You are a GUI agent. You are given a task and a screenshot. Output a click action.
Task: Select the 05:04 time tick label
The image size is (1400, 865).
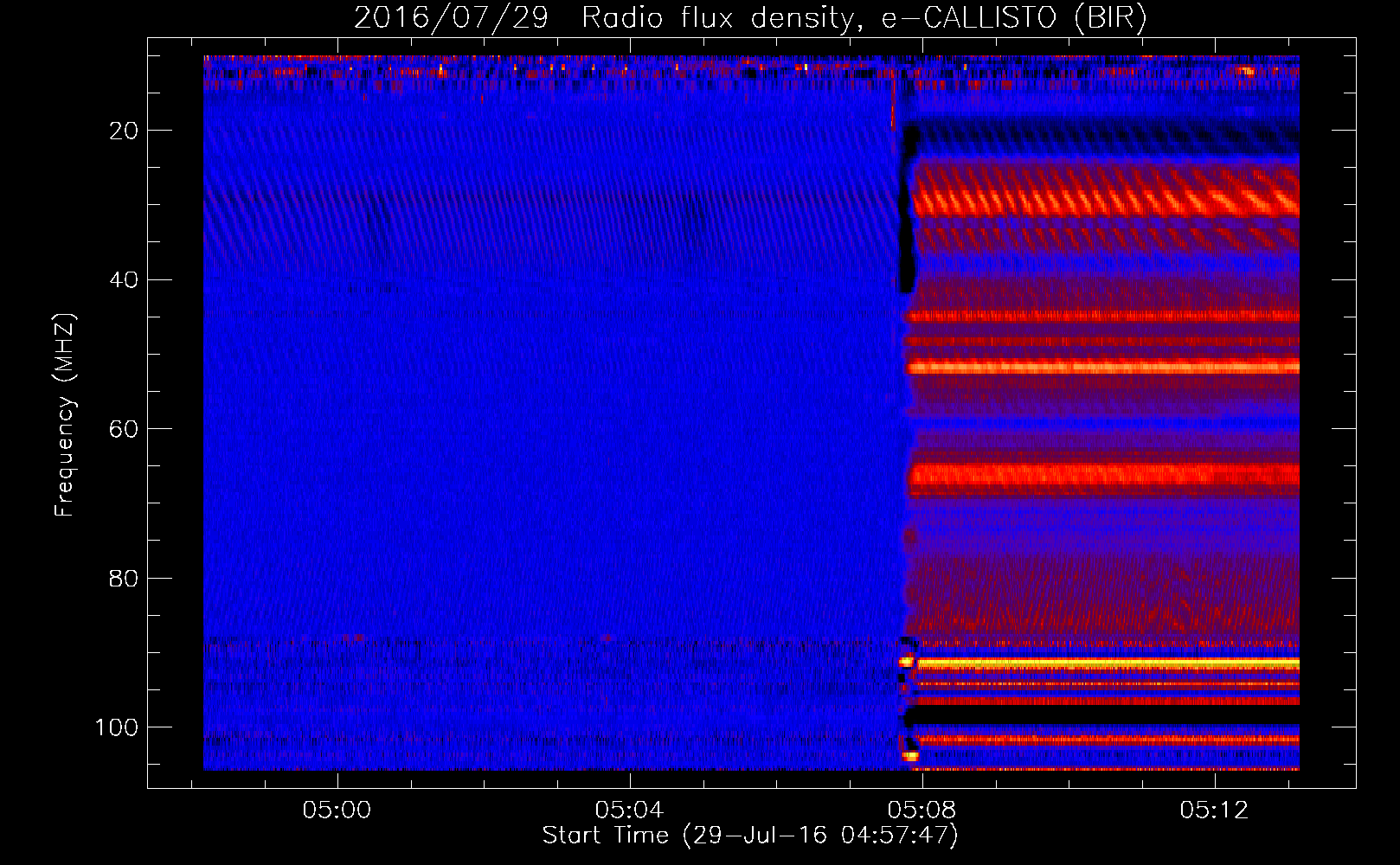[629, 810]
